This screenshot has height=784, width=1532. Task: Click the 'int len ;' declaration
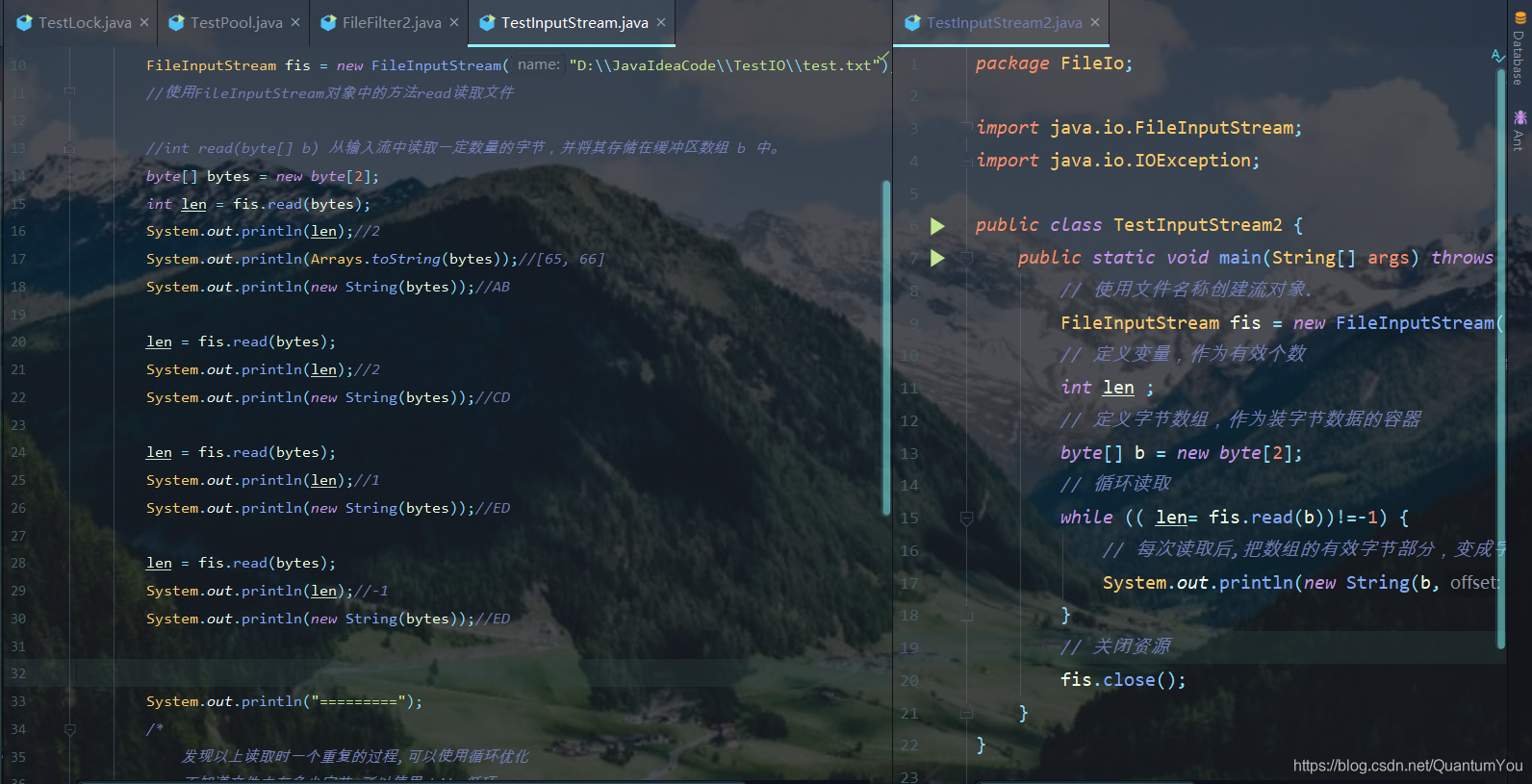point(1107,388)
